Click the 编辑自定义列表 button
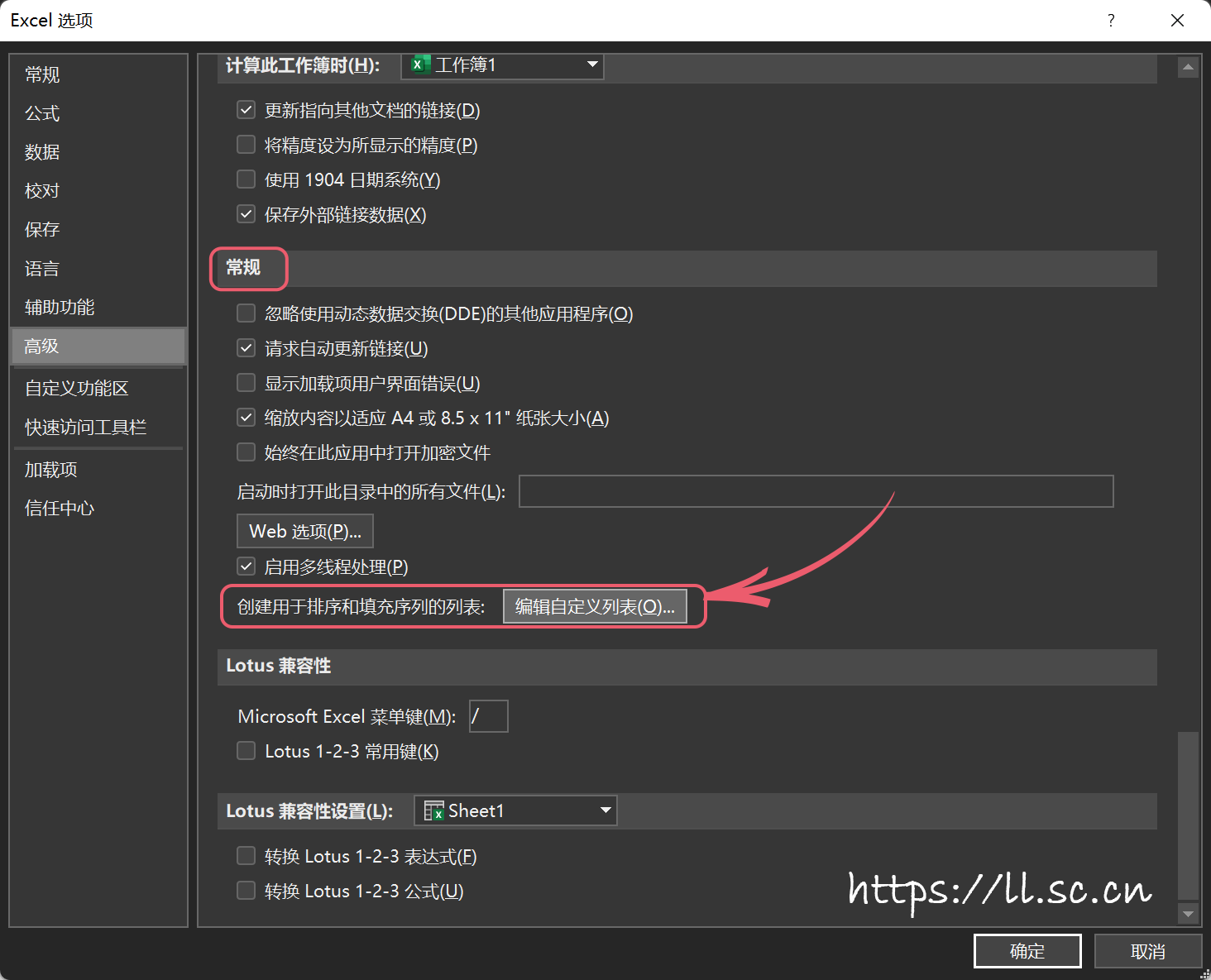This screenshot has width=1211, height=980. [595, 607]
